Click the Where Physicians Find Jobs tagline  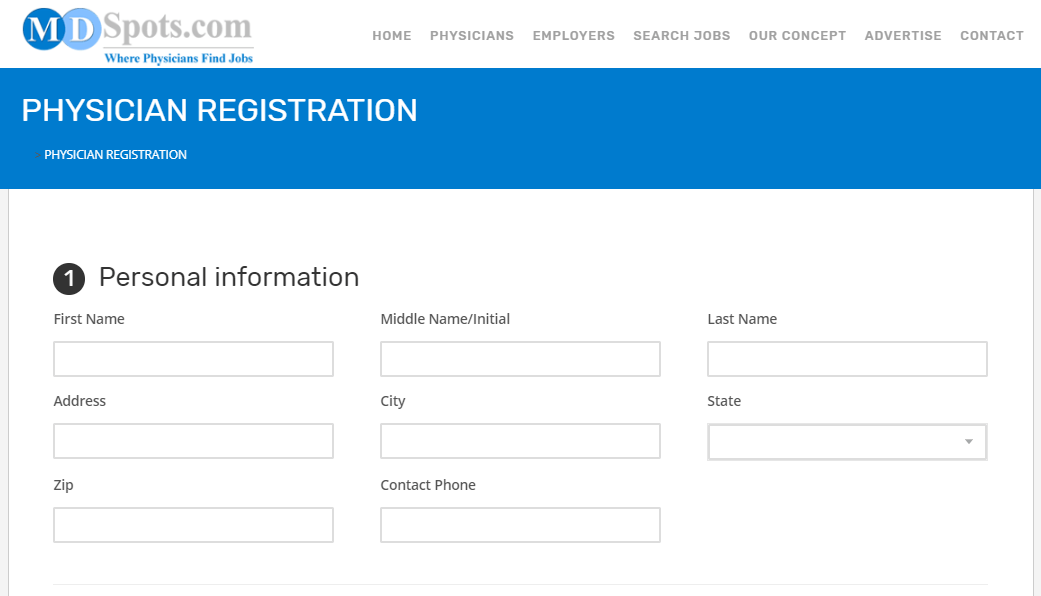[x=179, y=58]
